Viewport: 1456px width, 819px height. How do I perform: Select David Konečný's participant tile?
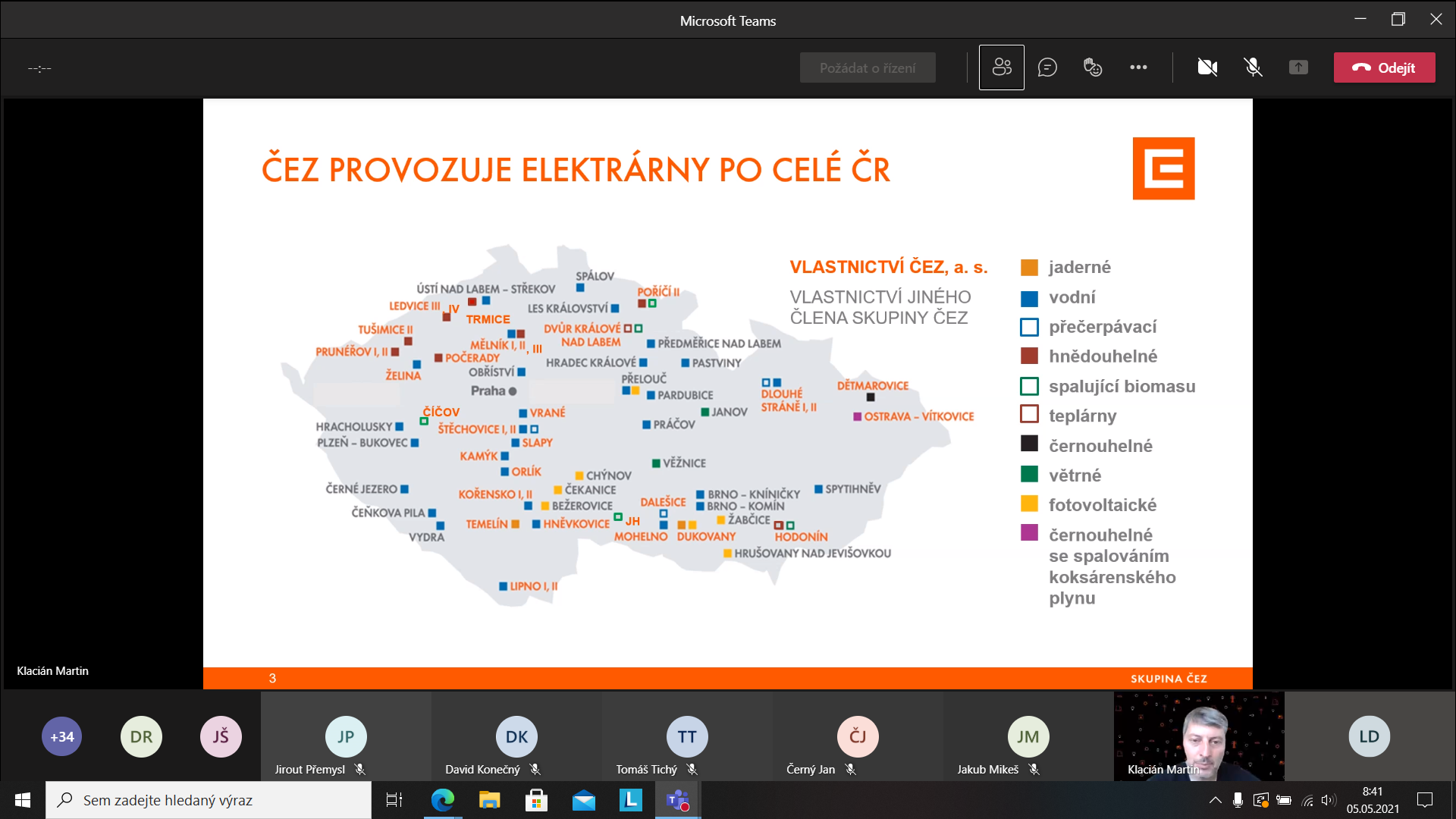pos(516,736)
